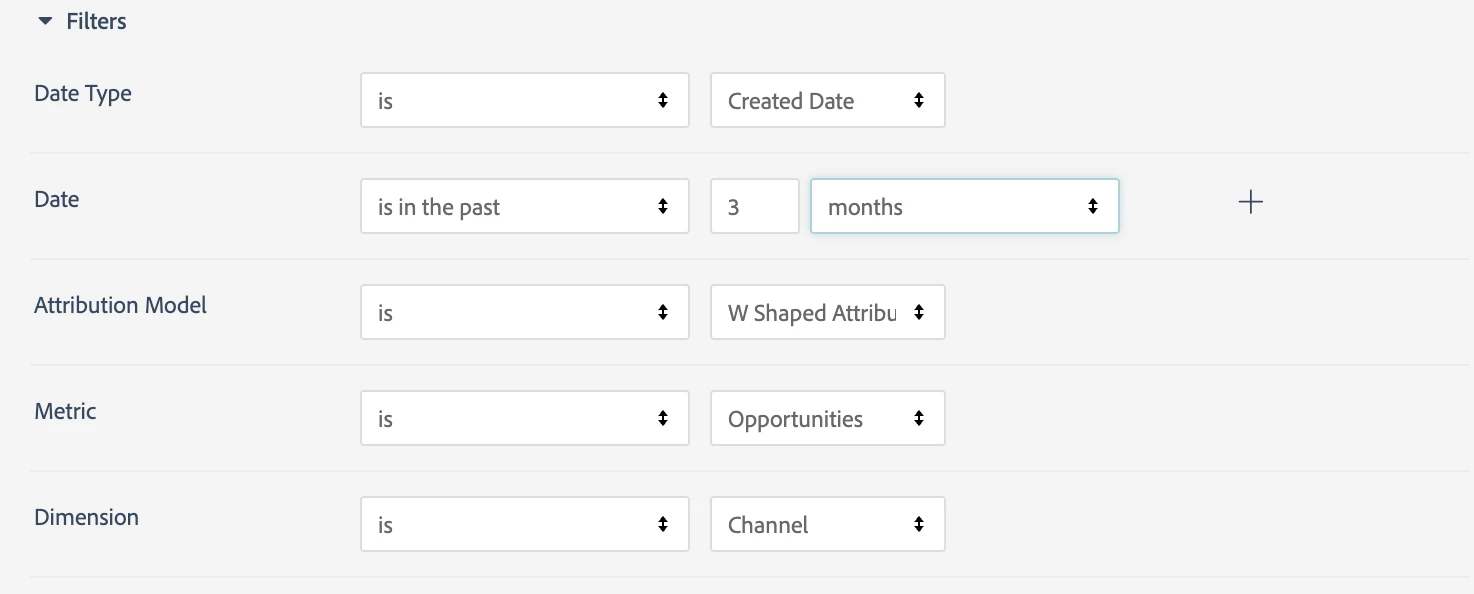Open the Date Type operator dropdown
The height and width of the screenshot is (594, 1474).
524,100
